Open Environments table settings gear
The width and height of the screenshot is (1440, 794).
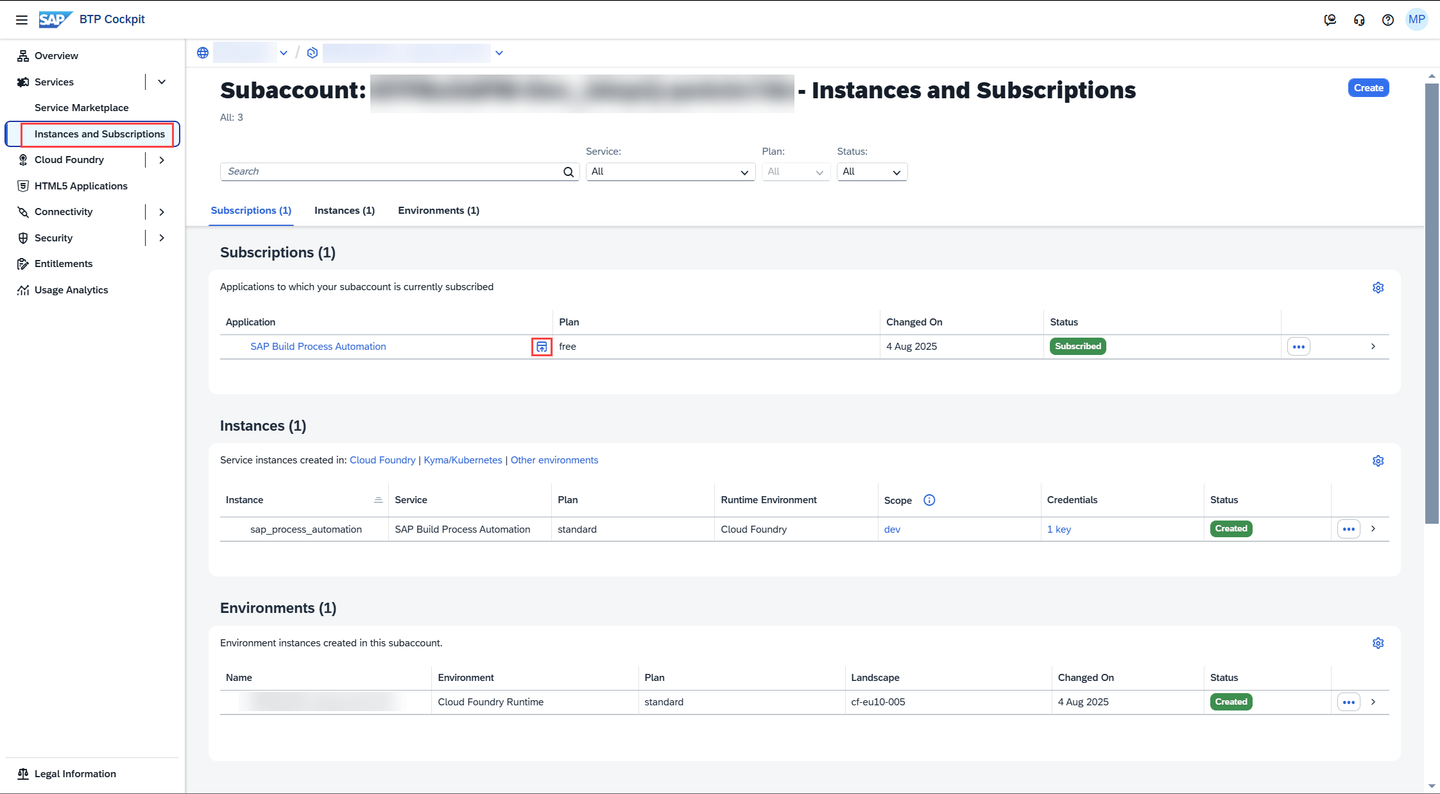[1378, 643]
